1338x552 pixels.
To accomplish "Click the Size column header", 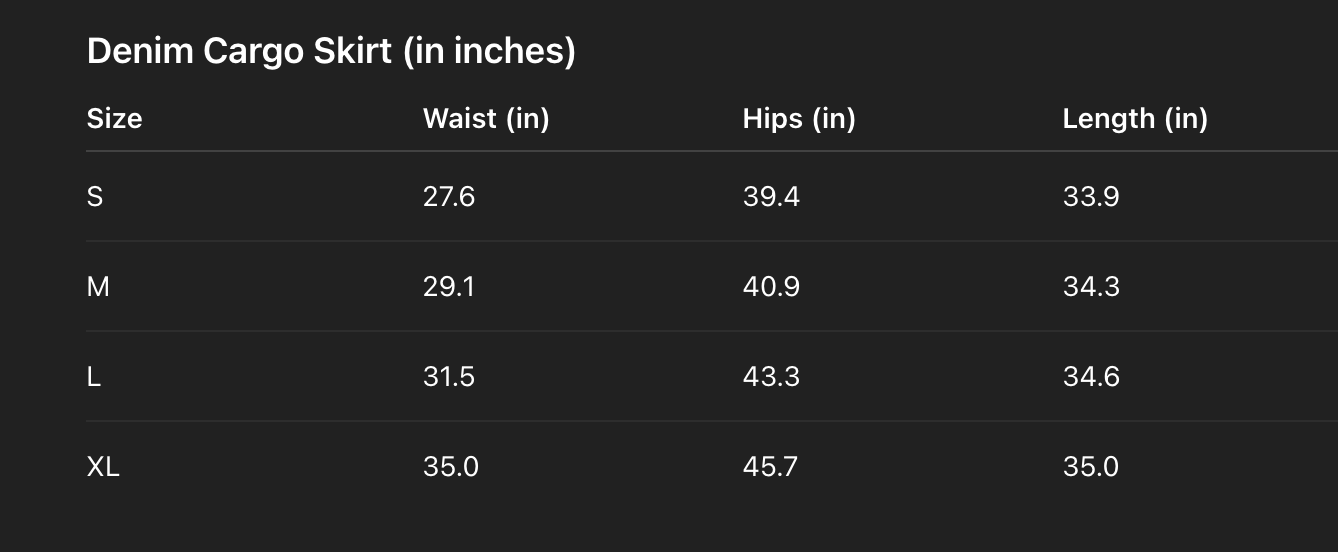I will click(114, 119).
